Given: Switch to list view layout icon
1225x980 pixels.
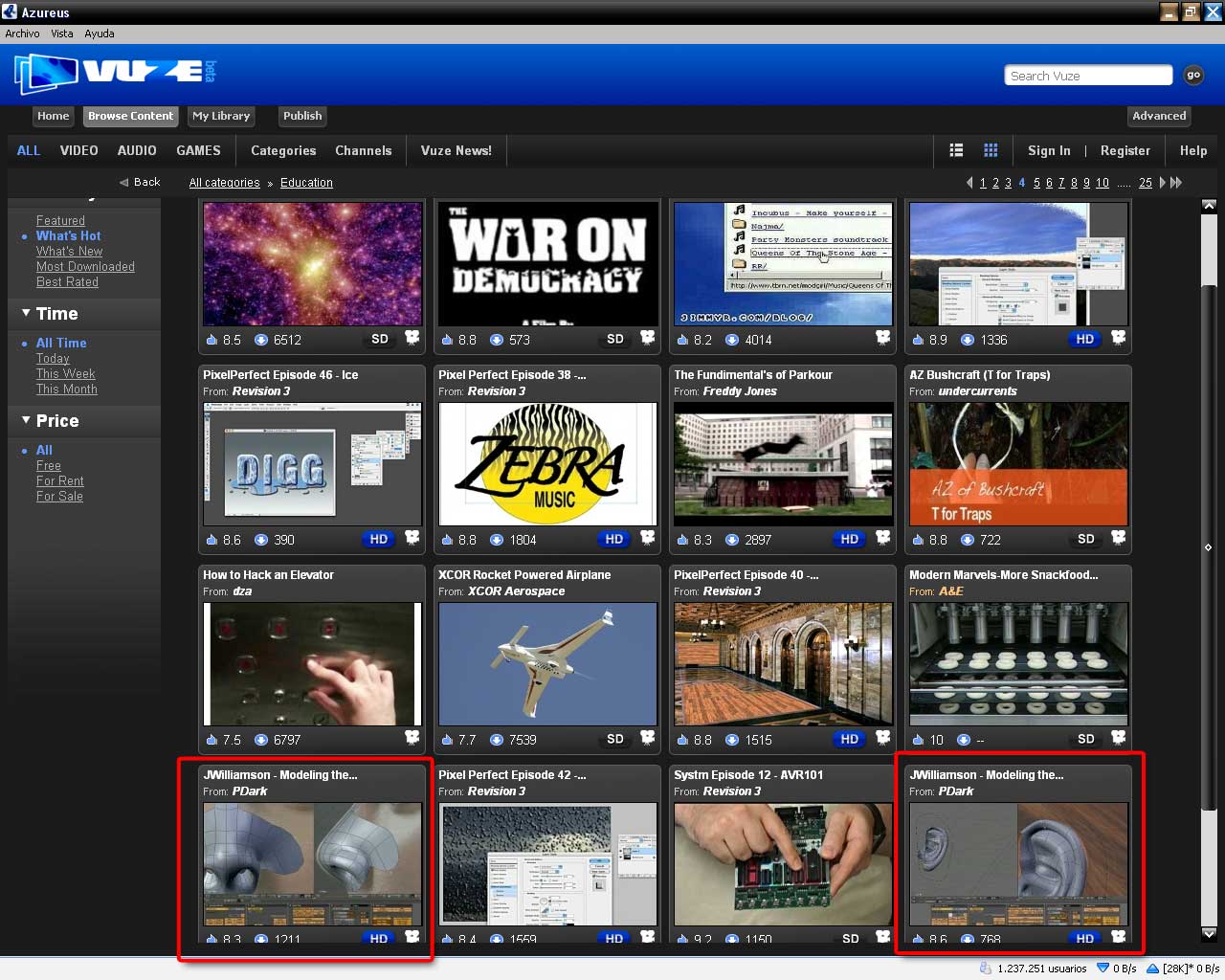Looking at the screenshot, I should tap(956, 150).
